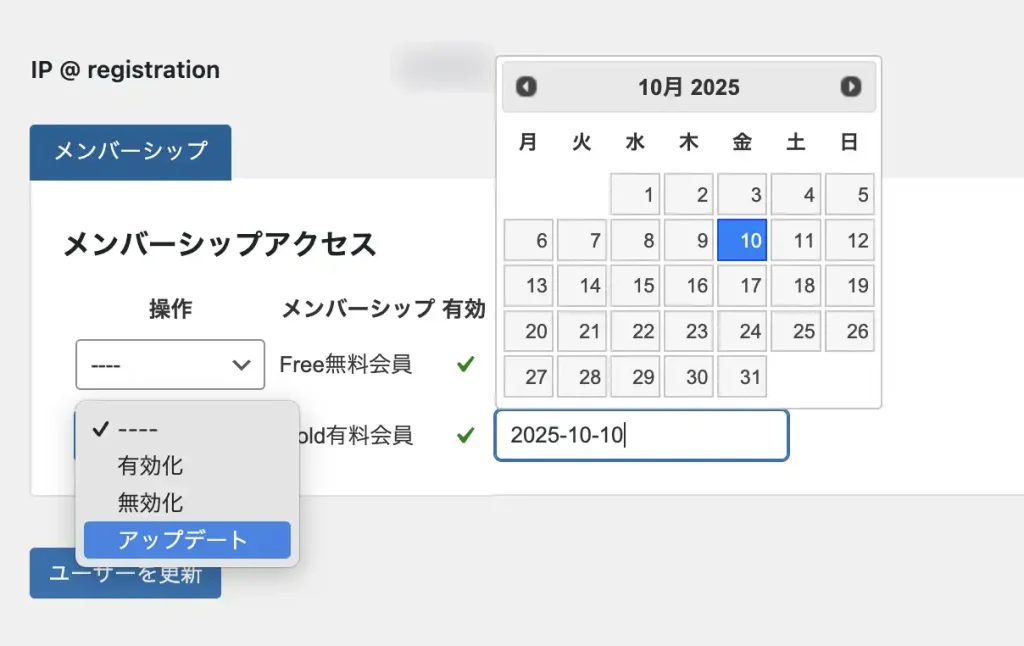Screen dimensions: 1024x646
Task: Select アップデート from the dropdown list
Action: coord(187,540)
